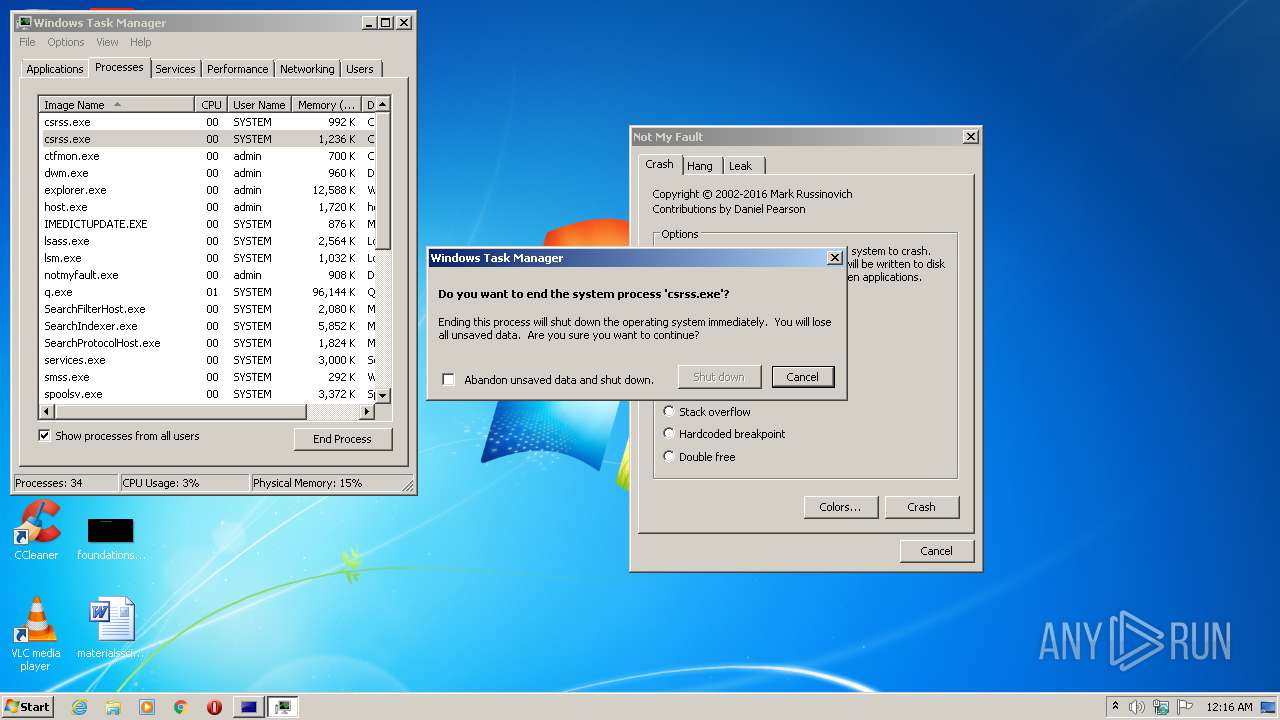Select the Hardcoded breakpoint radio option
Image resolution: width=1280 pixels, height=720 pixels.
point(669,434)
